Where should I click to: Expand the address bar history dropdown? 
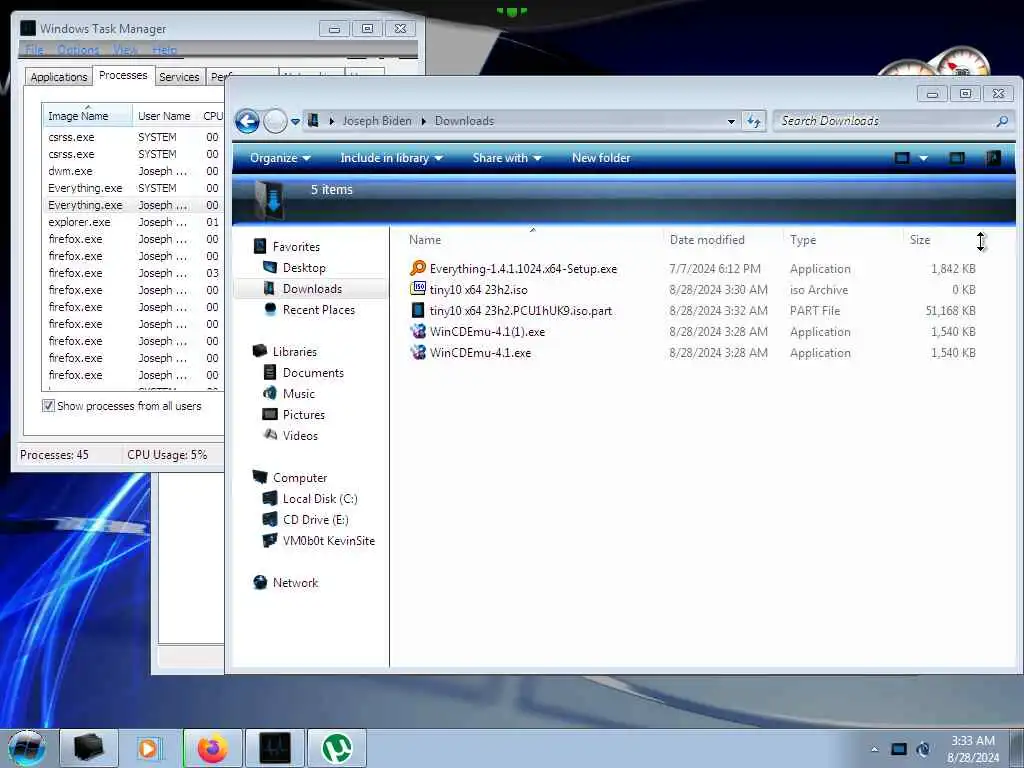point(731,121)
